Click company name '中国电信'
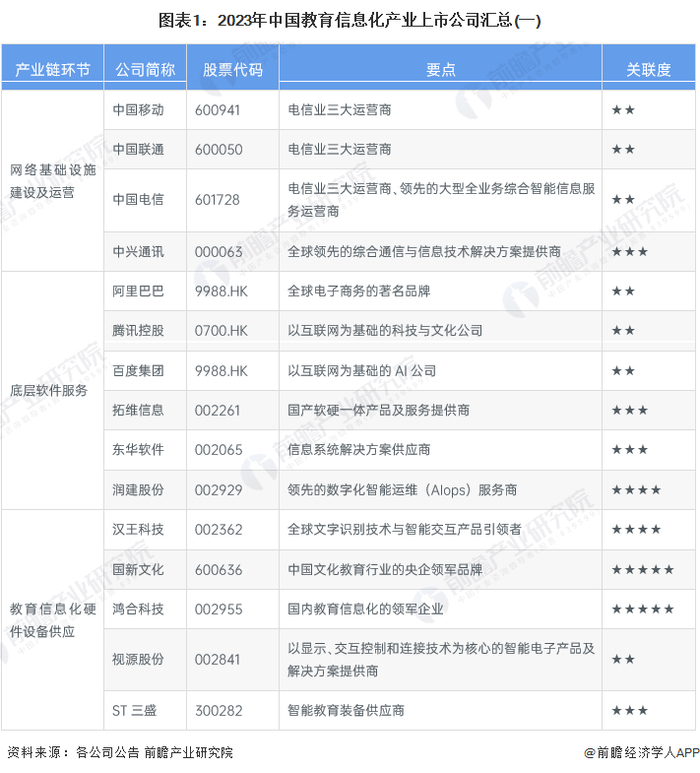700x773 pixels. click(138, 200)
